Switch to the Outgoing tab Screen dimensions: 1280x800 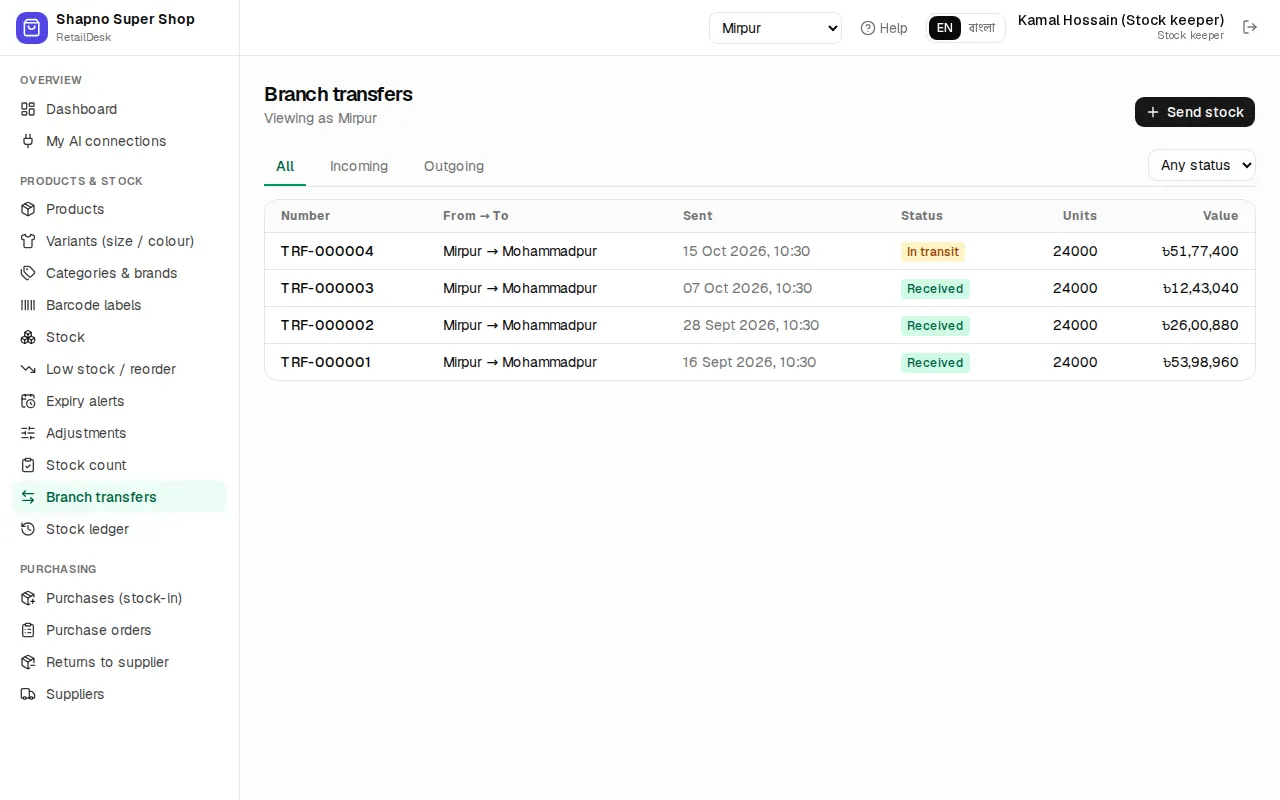(x=454, y=166)
